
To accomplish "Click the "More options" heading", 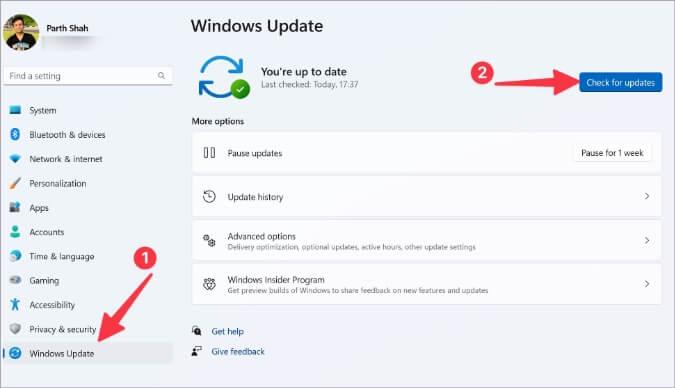I will click(x=218, y=121).
